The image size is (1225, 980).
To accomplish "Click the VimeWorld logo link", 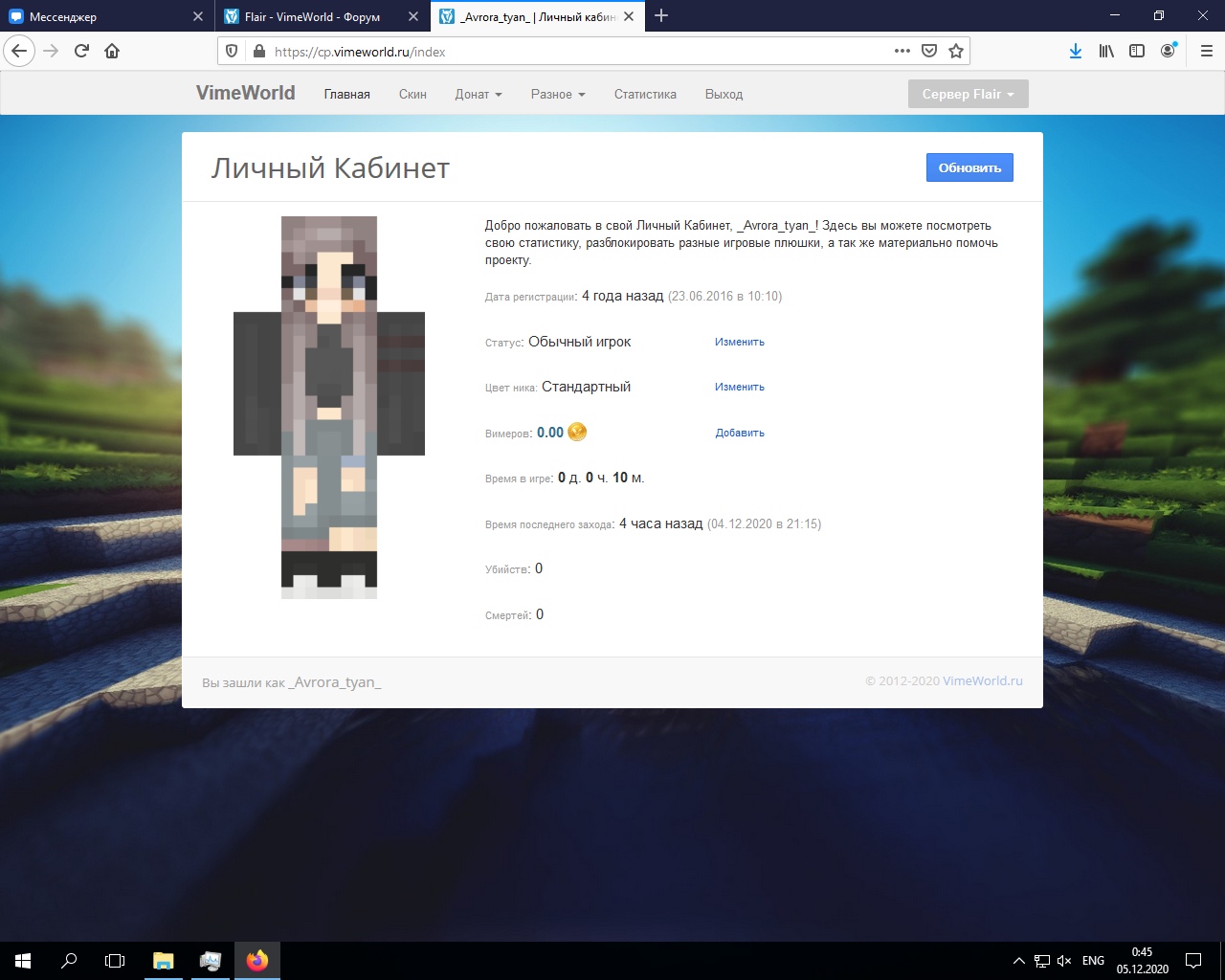I will 246,93.
